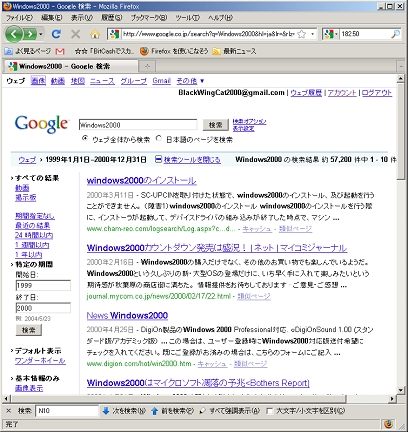This screenshot has height=432, width=408.
Task: Open the News Windows2000 result
Action: coord(127,315)
